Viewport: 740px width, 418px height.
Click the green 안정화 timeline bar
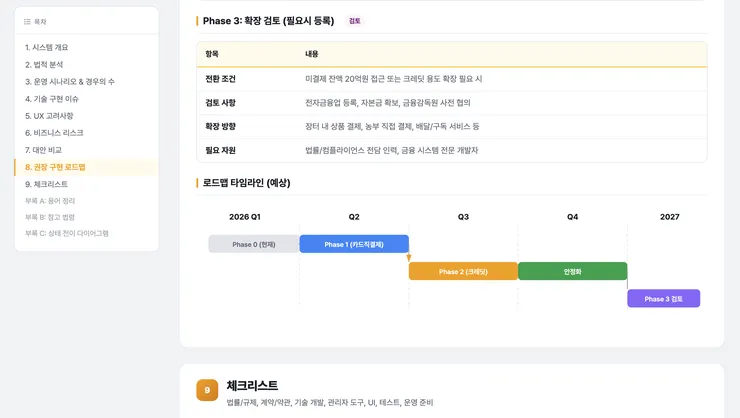(572, 271)
